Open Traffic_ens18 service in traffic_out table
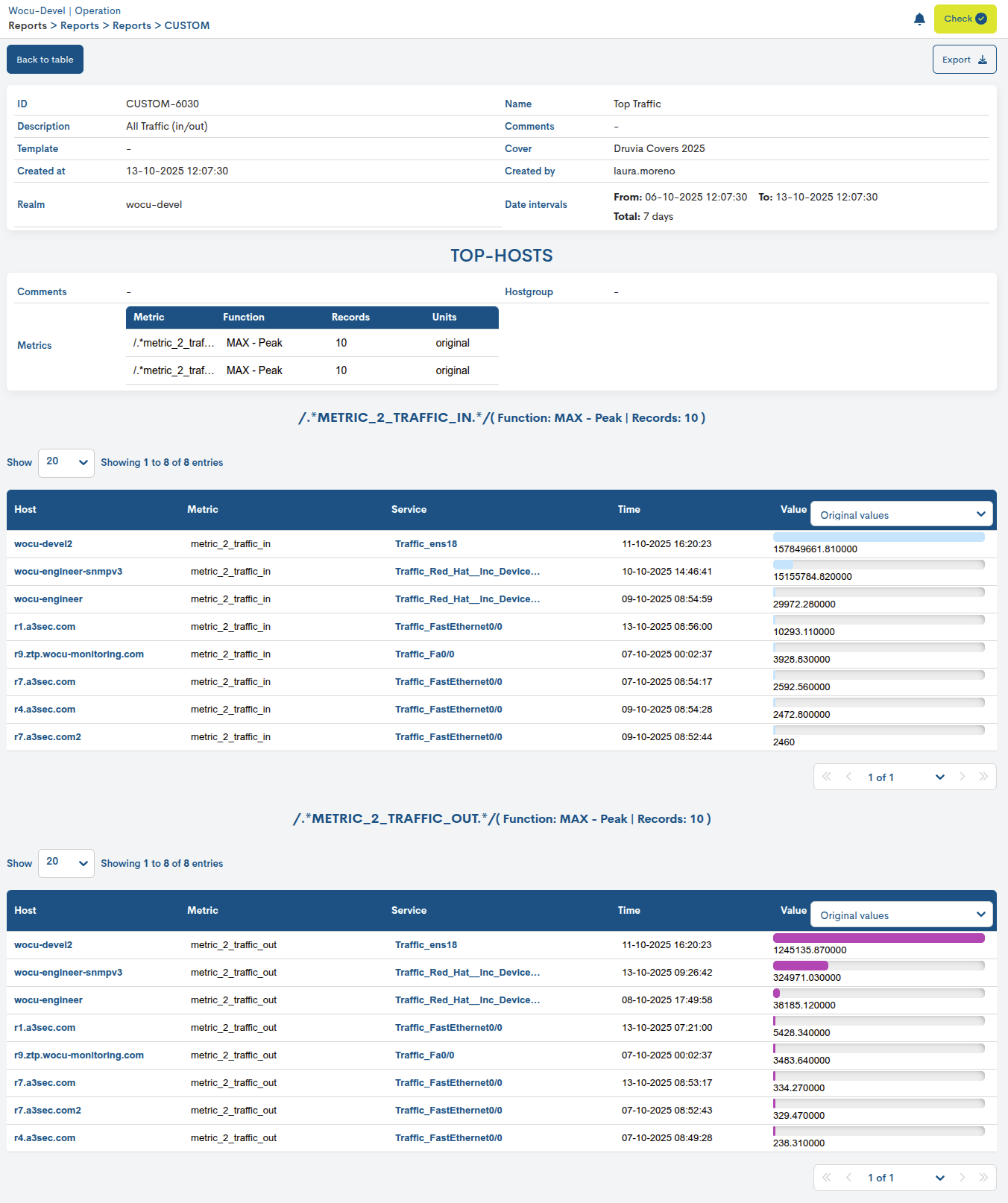 (x=426, y=945)
